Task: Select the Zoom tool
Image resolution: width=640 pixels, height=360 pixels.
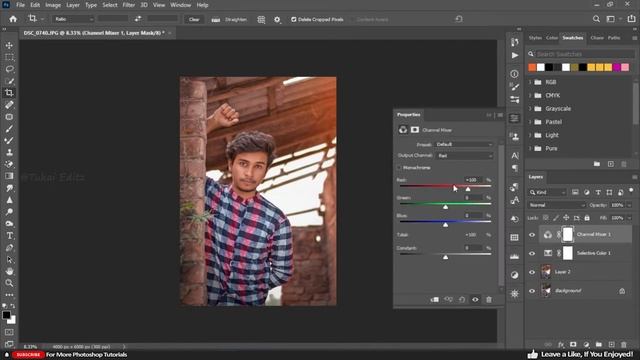Action: (9, 283)
